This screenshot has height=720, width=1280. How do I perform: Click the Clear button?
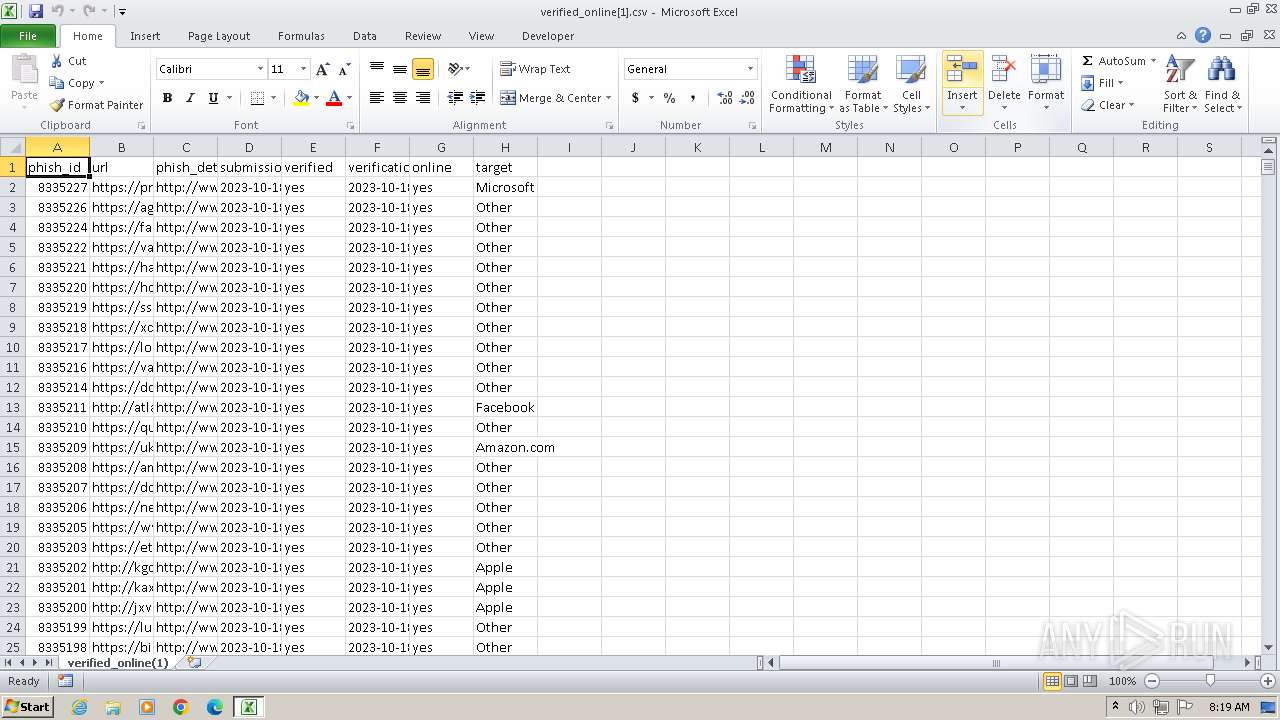pos(1103,105)
